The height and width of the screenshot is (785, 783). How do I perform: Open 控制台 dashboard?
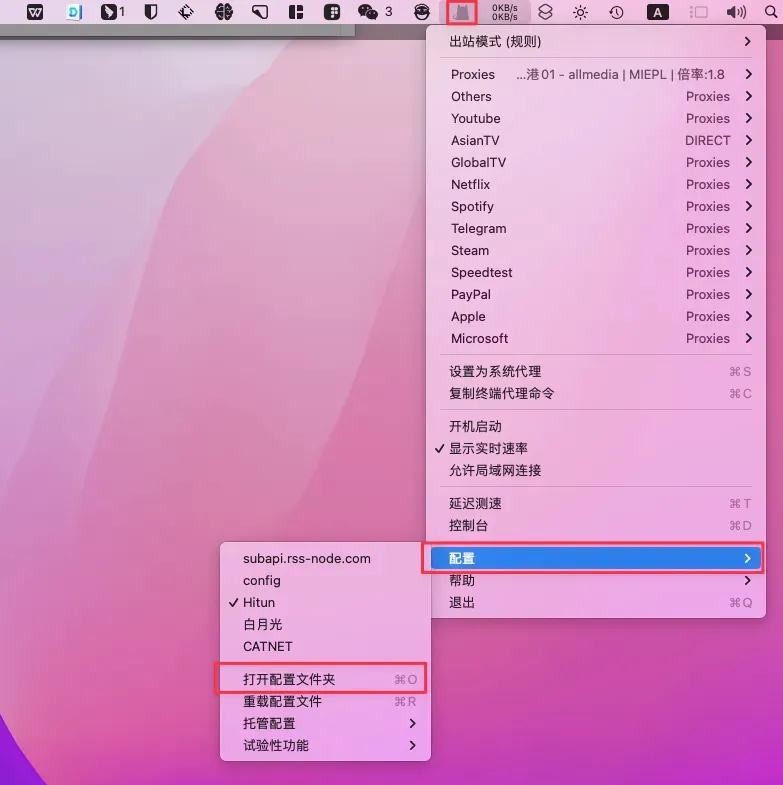click(596, 526)
